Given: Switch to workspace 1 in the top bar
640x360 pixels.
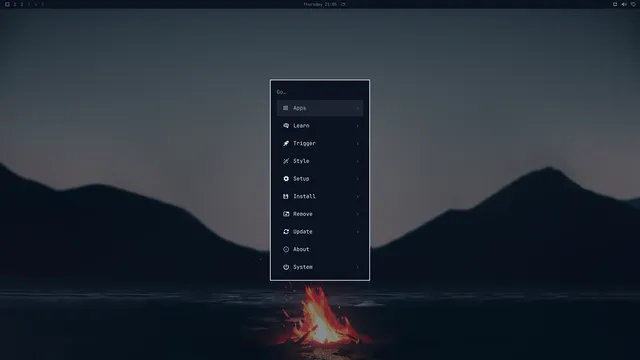Looking at the screenshot, I should coord(15,4).
